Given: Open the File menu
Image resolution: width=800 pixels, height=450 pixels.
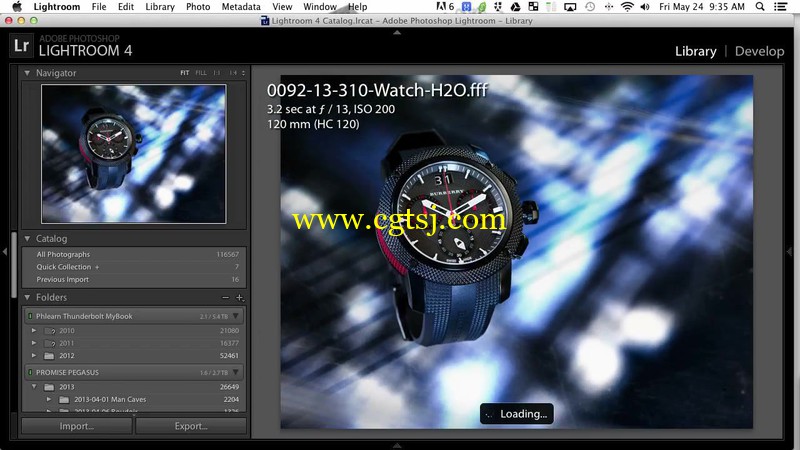Looking at the screenshot, I should tap(99, 7).
